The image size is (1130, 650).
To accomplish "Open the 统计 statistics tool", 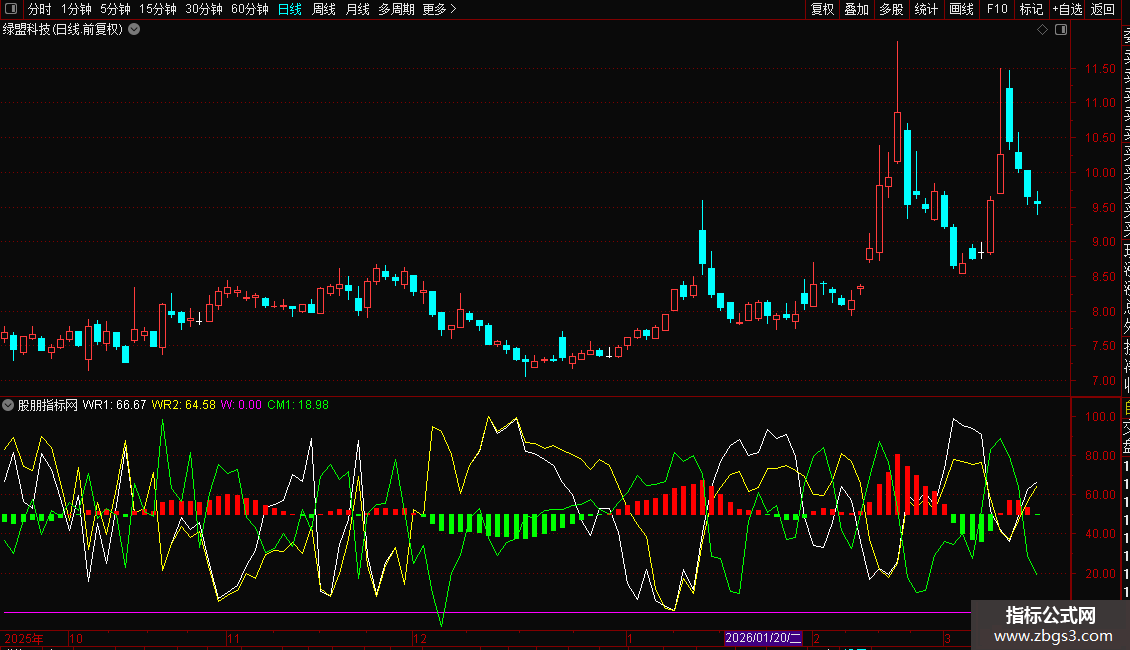I will (926, 9).
